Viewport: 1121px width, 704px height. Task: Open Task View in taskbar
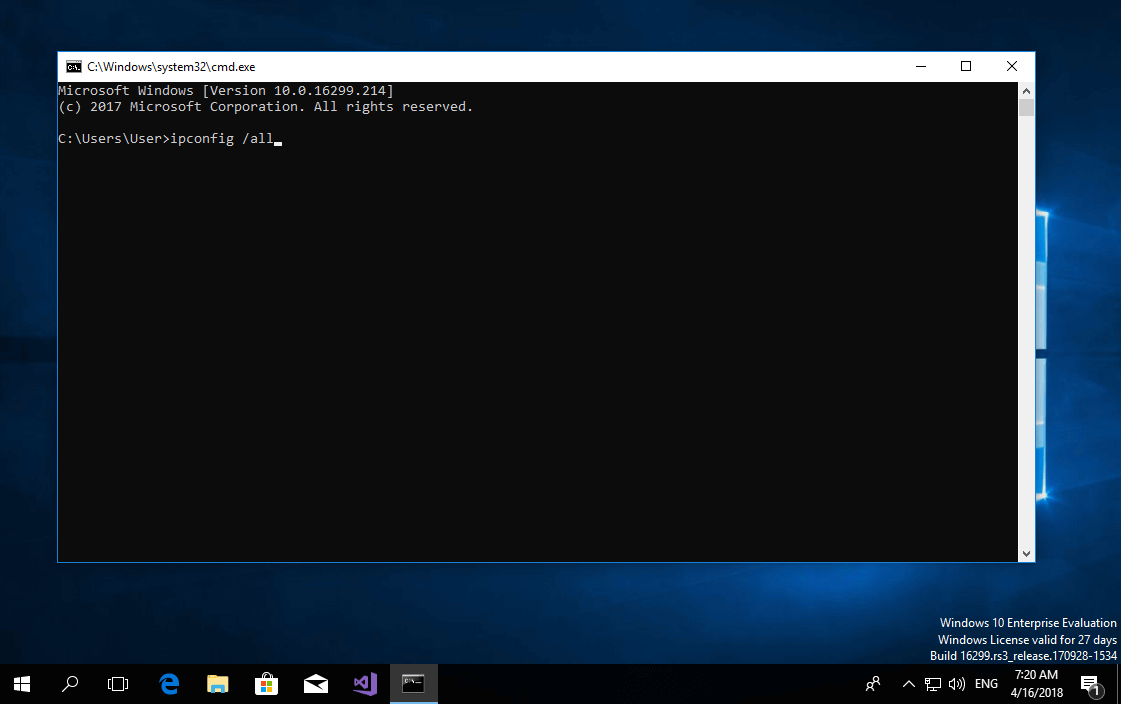point(118,684)
